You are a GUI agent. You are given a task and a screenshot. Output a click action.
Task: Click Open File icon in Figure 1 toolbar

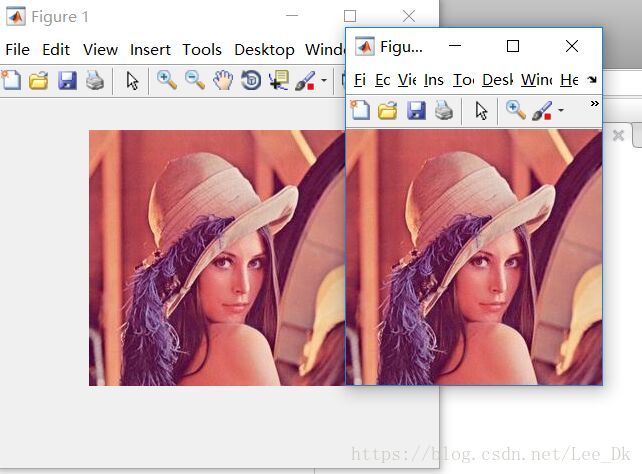click(38, 80)
